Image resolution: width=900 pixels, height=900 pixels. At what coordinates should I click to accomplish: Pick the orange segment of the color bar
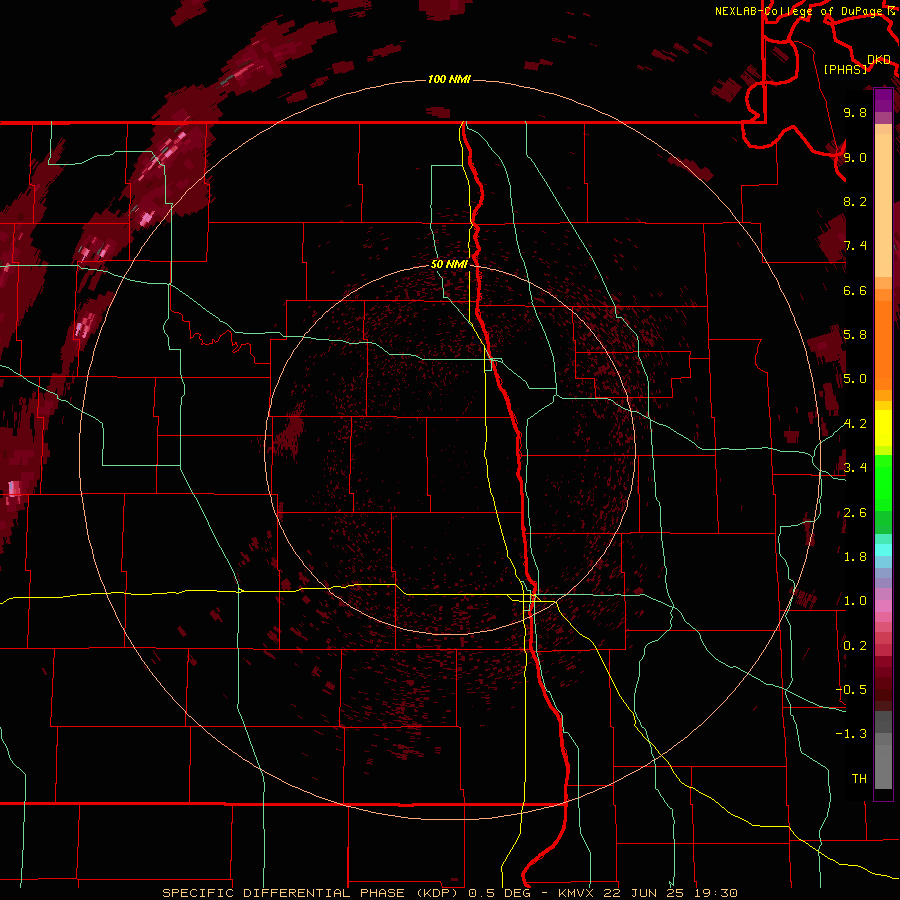pyautogui.click(x=883, y=344)
